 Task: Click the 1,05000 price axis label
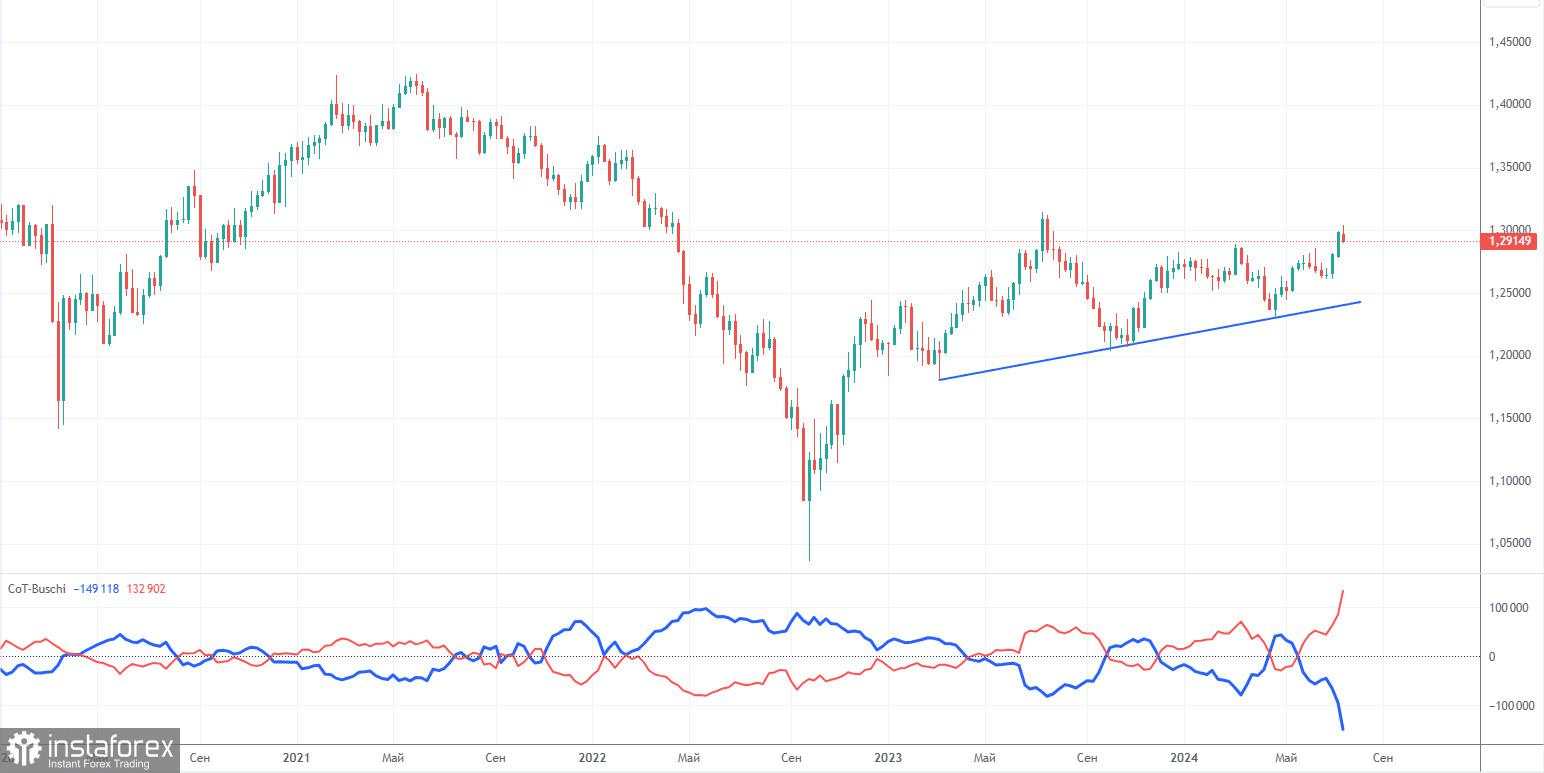pyautogui.click(x=1511, y=543)
